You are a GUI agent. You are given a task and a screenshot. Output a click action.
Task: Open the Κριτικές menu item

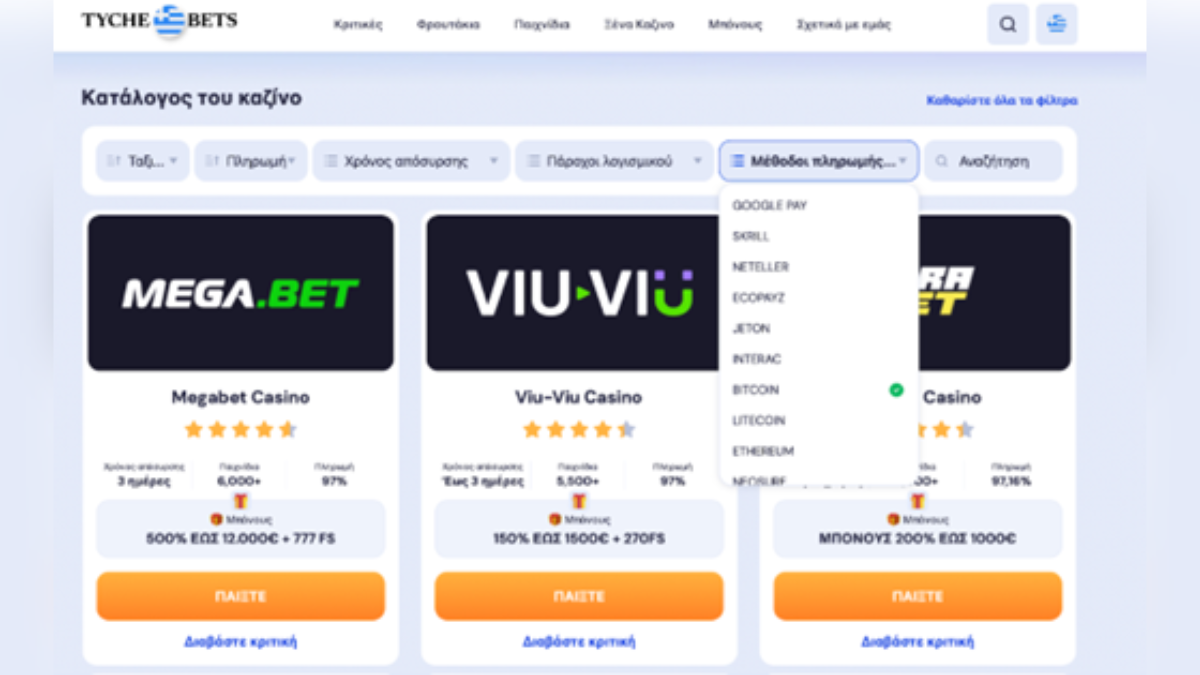(x=358, y=25)
